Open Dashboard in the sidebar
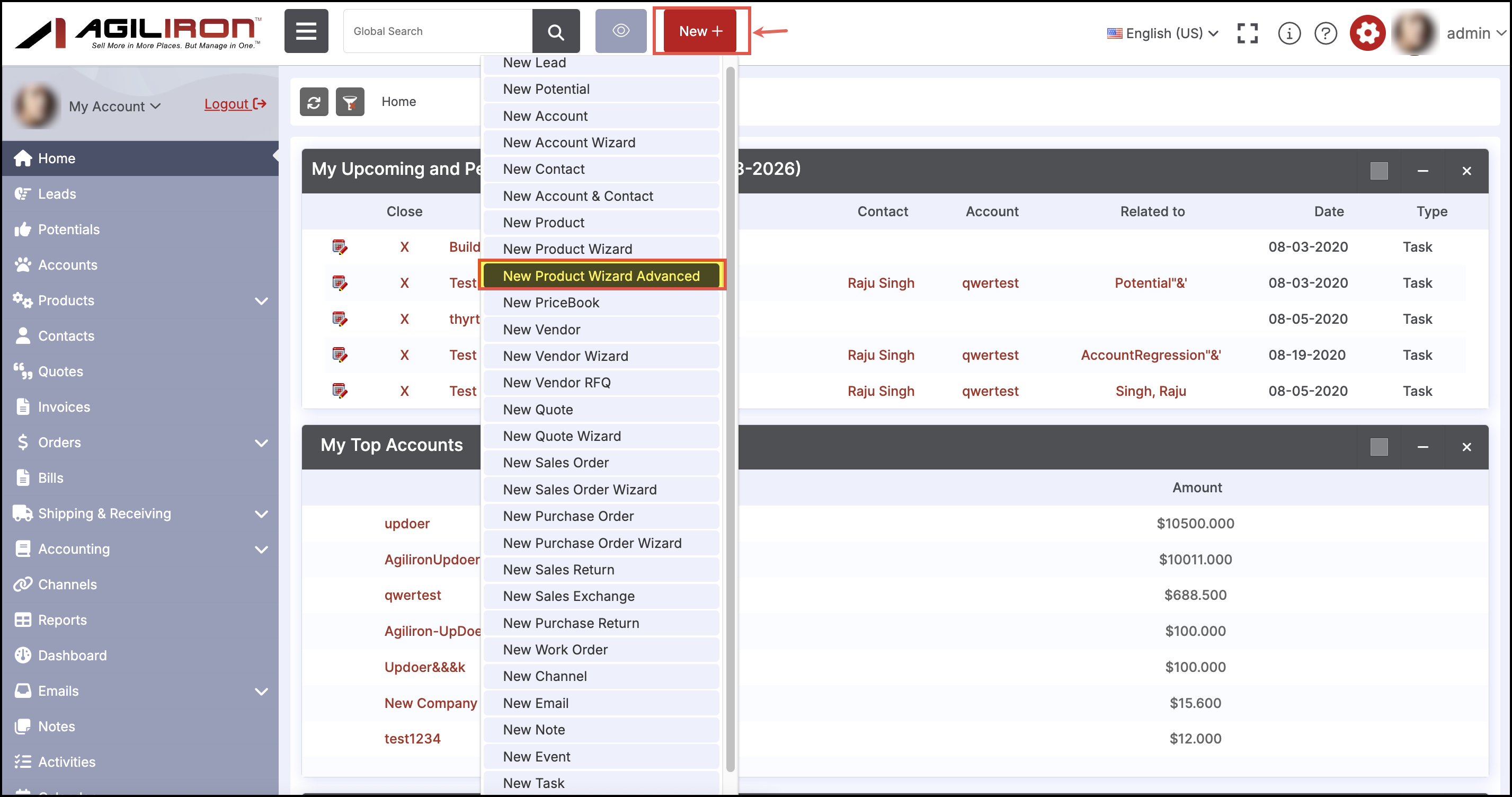1512x797 pixels. 140,656
